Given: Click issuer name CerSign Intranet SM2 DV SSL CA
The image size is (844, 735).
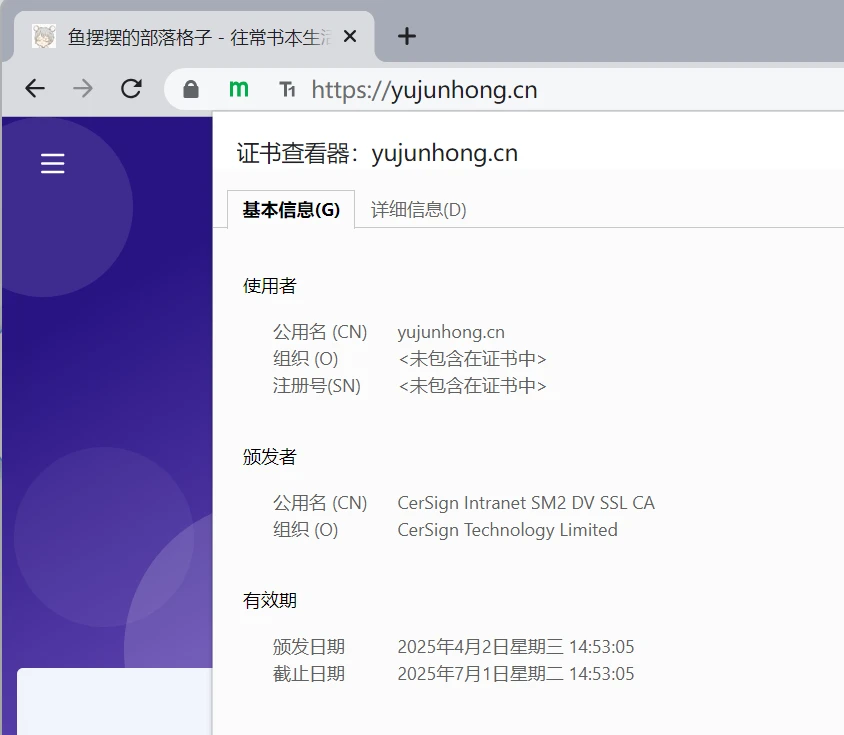Looking at the screenshot, I should point(526,503).
